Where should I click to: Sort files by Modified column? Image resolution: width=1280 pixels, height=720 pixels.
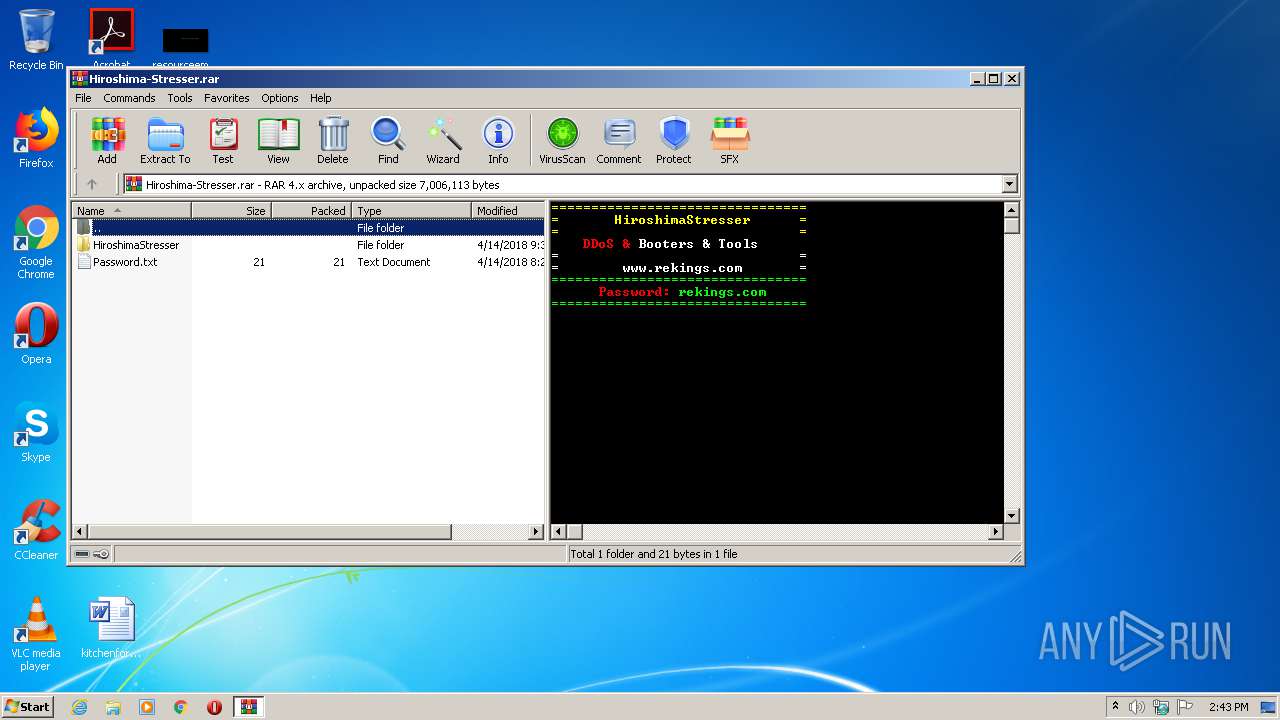click(x=508, y=210)
